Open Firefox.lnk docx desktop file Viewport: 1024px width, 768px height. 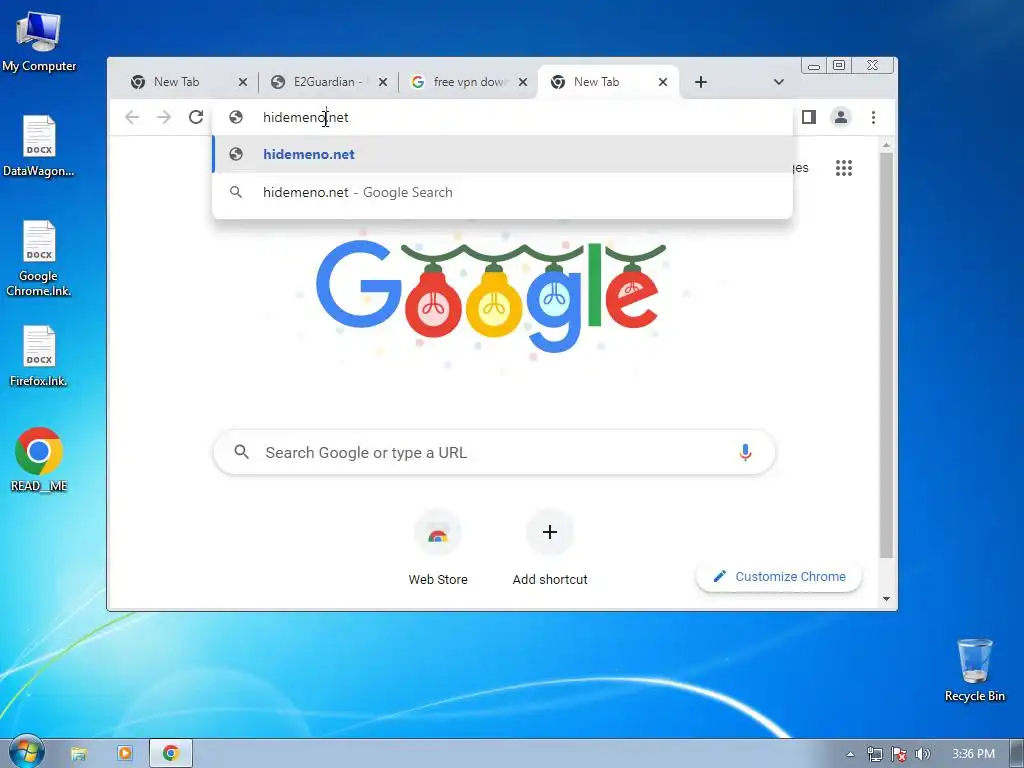coord(39,356)
